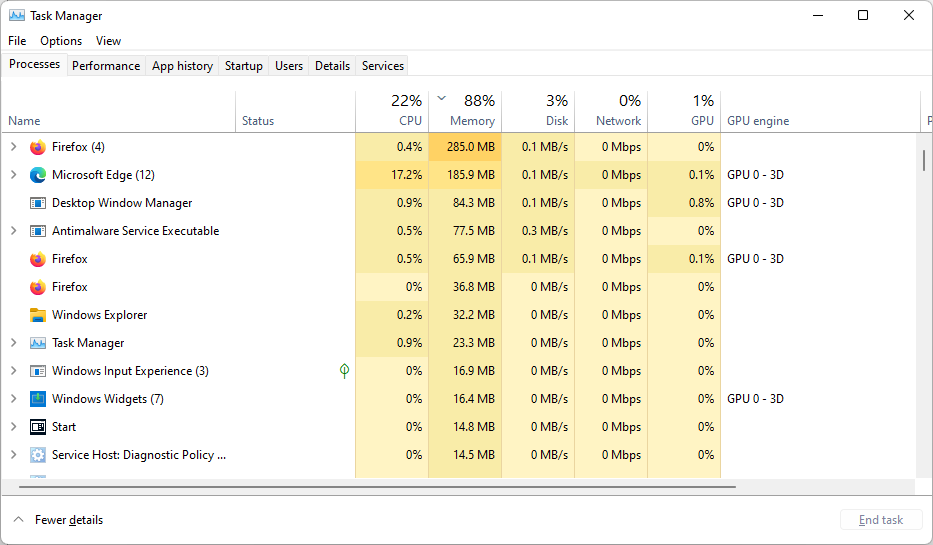The image size is (933, 545).
Task: Sort by the CPU column header
Action: 392,111
